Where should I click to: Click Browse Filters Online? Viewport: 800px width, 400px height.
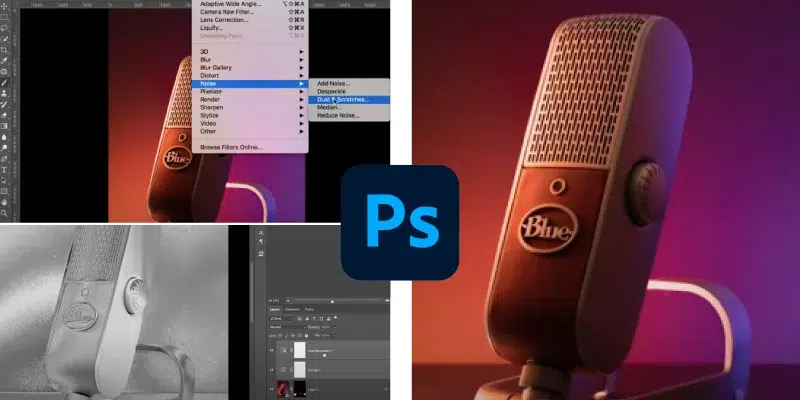(x=250, y=147)
